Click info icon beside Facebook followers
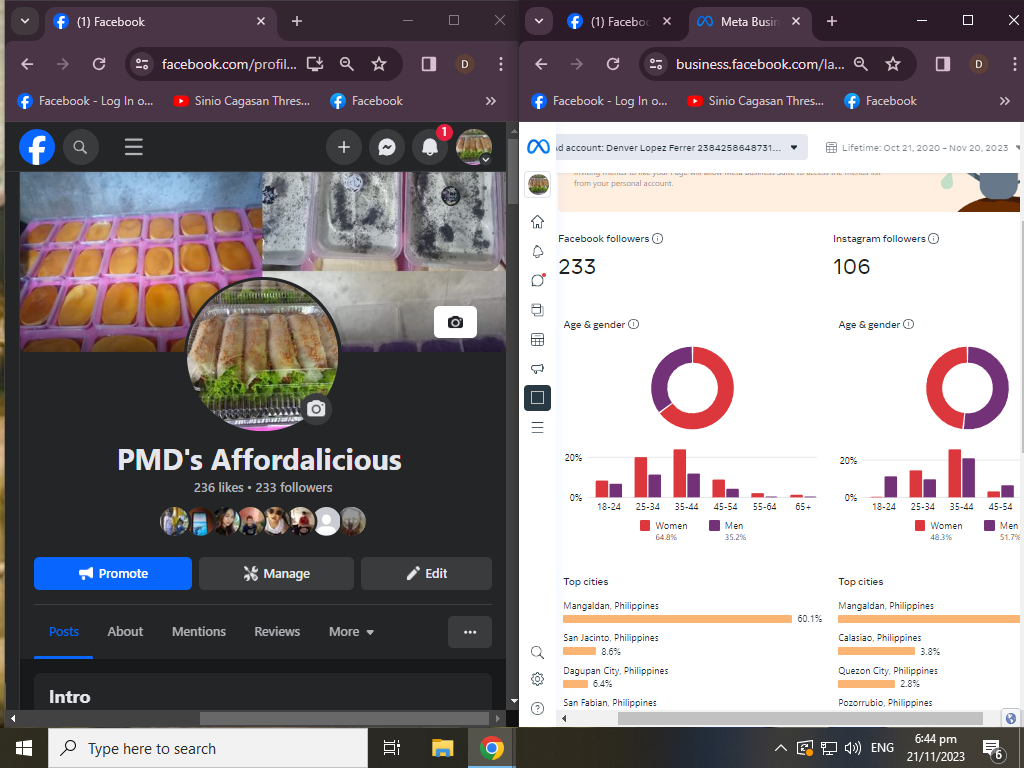 point(658,239)
